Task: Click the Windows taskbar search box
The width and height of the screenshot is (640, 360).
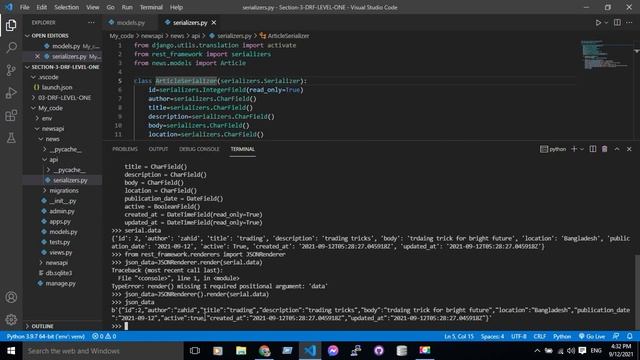Action: pyautogui.click(x=102, y=351)
